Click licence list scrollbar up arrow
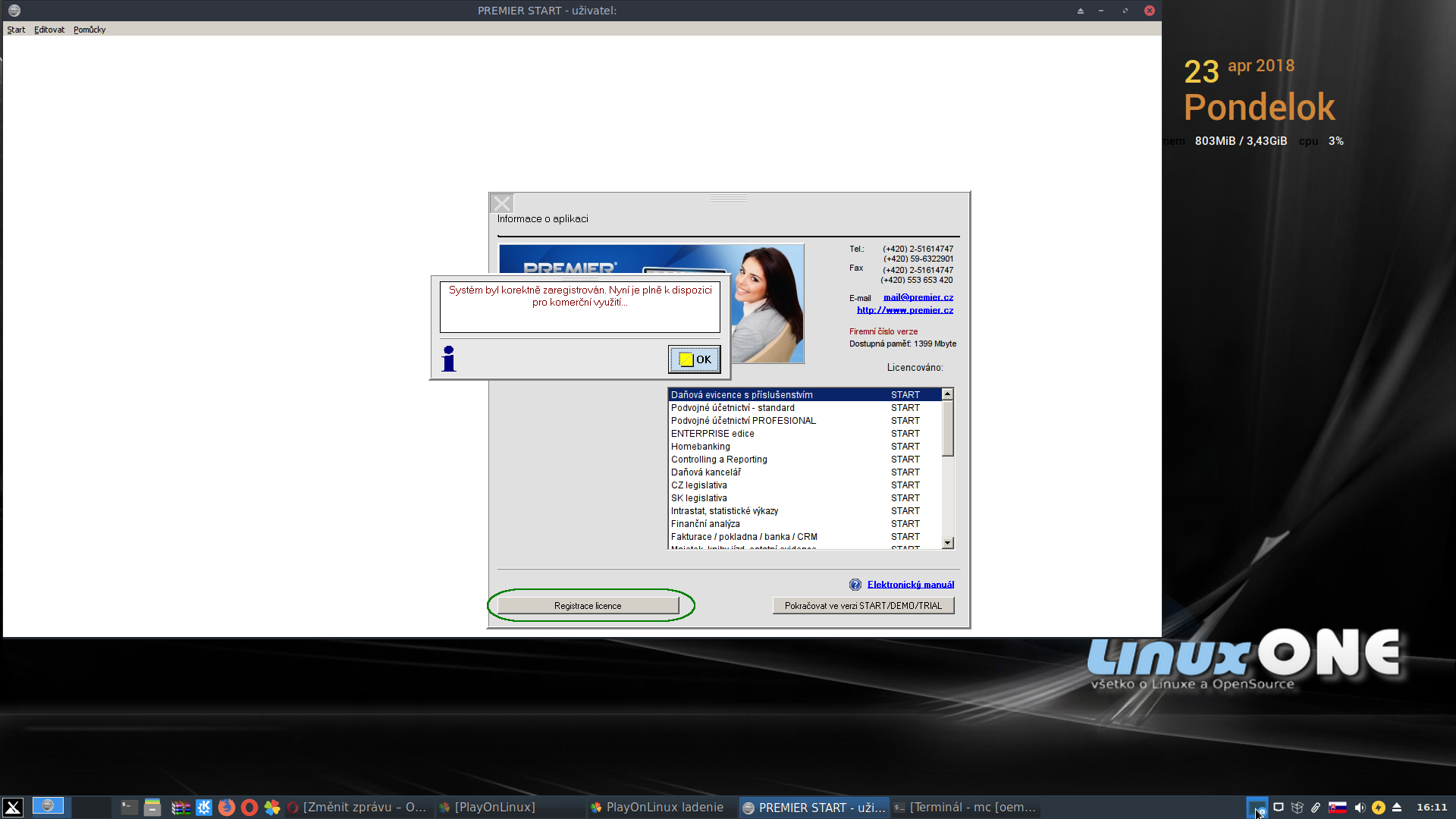 click(x=947, y=394)
